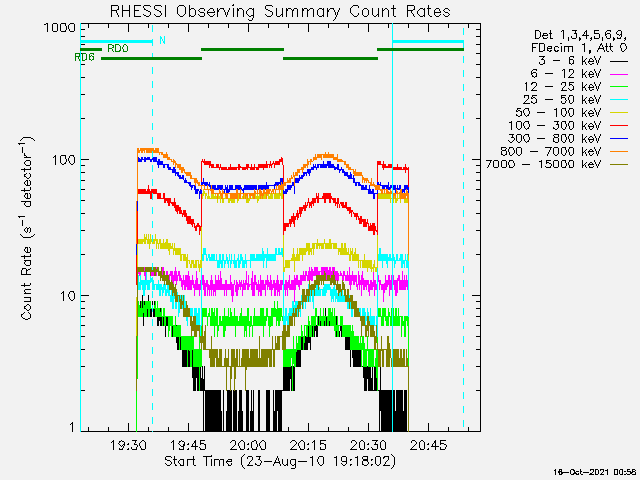Click the green 'RD6' flag label

tap(84, 58)
